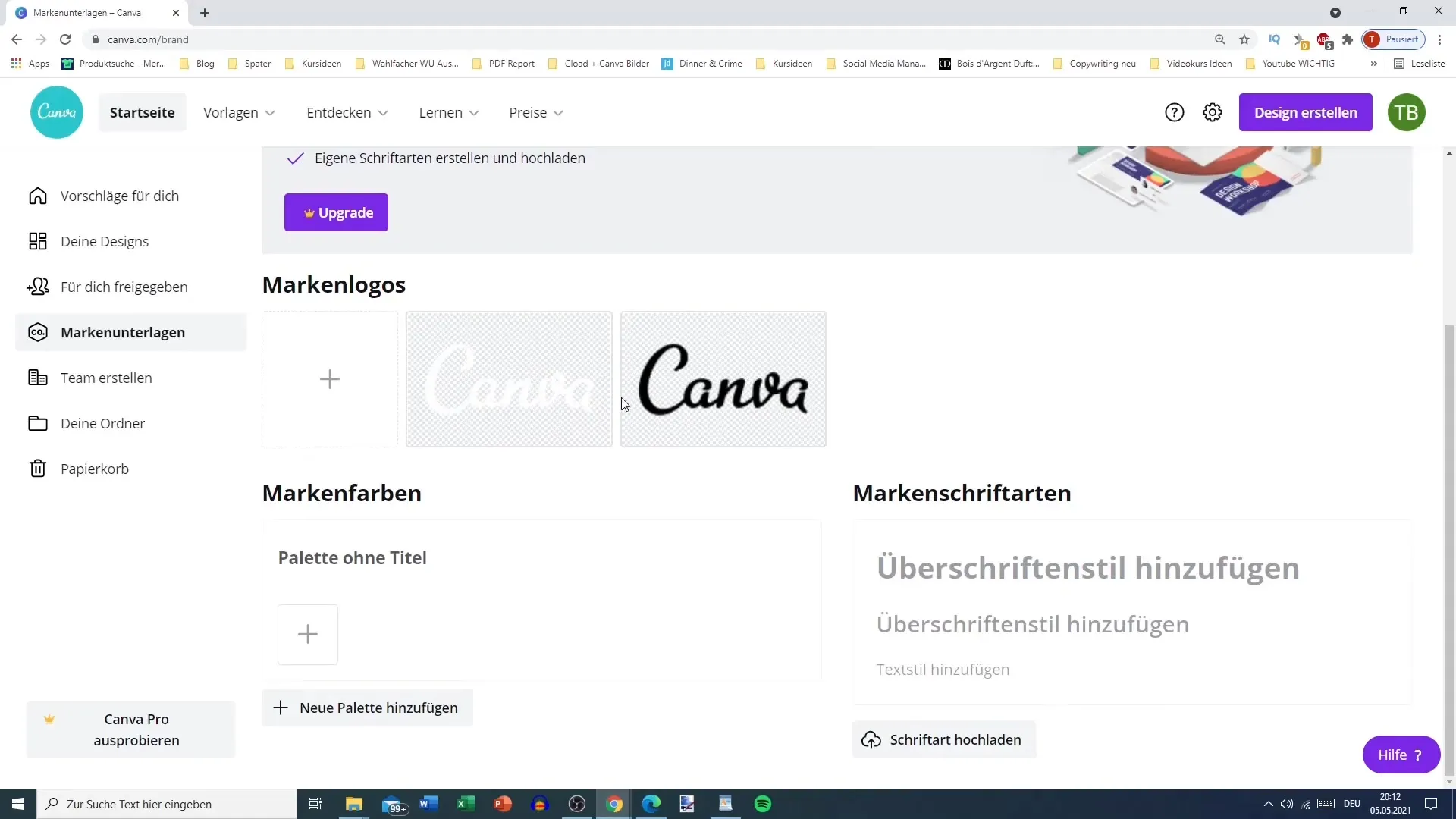Open PowerPoint from the taskbar
1456x819 pixels.
click(503, 804)
